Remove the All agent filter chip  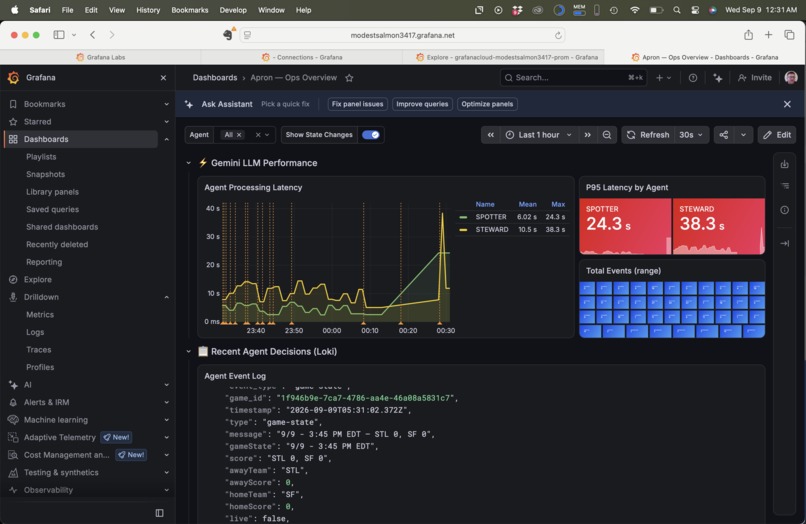[x=239, y=135]
